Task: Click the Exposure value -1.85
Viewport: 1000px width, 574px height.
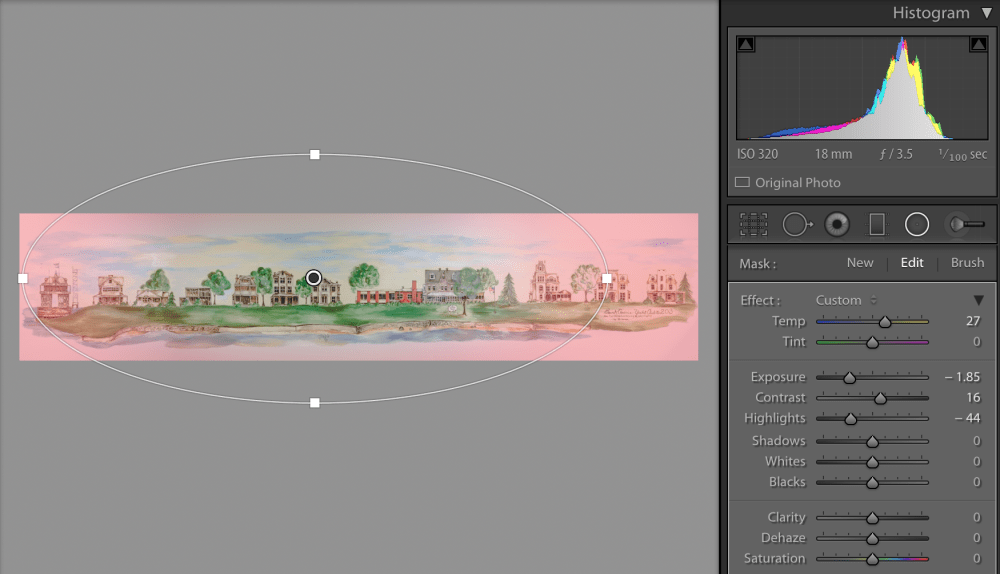Action: 962,377
